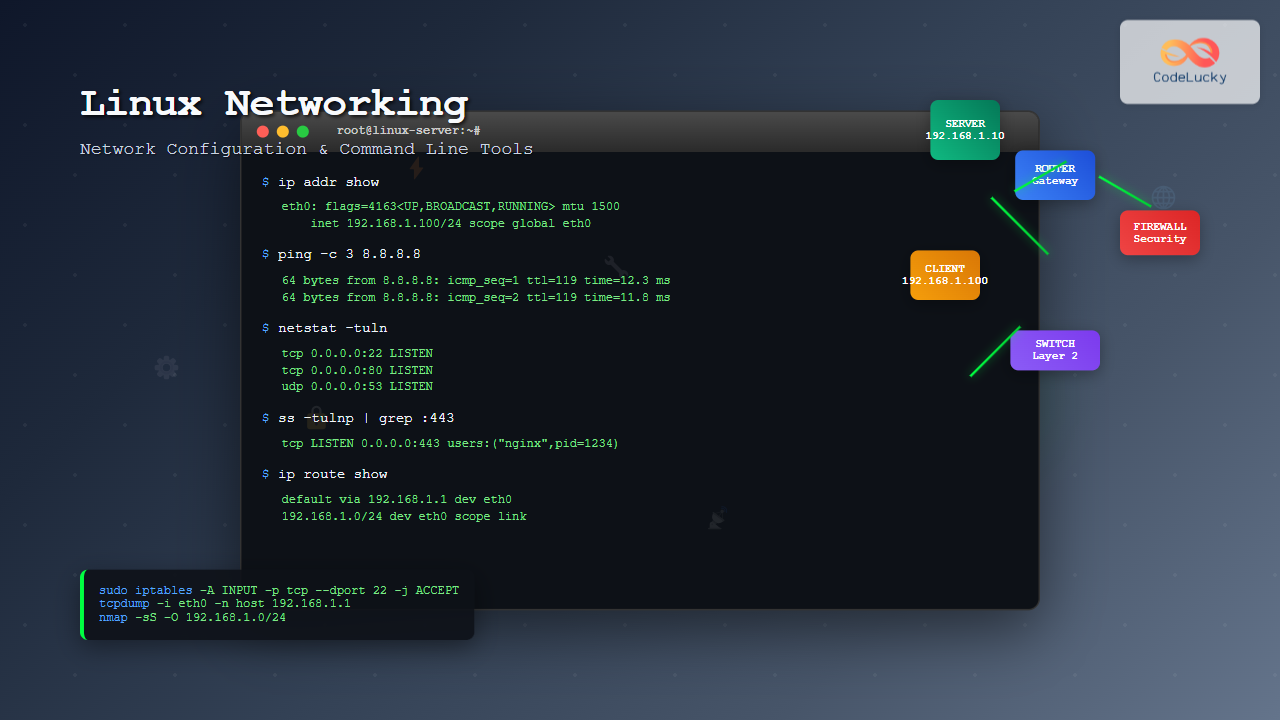This screenshot has height=720, width=1280.
Task: Select the red FIREWALL Security node
Action: tap(1159, 233)
